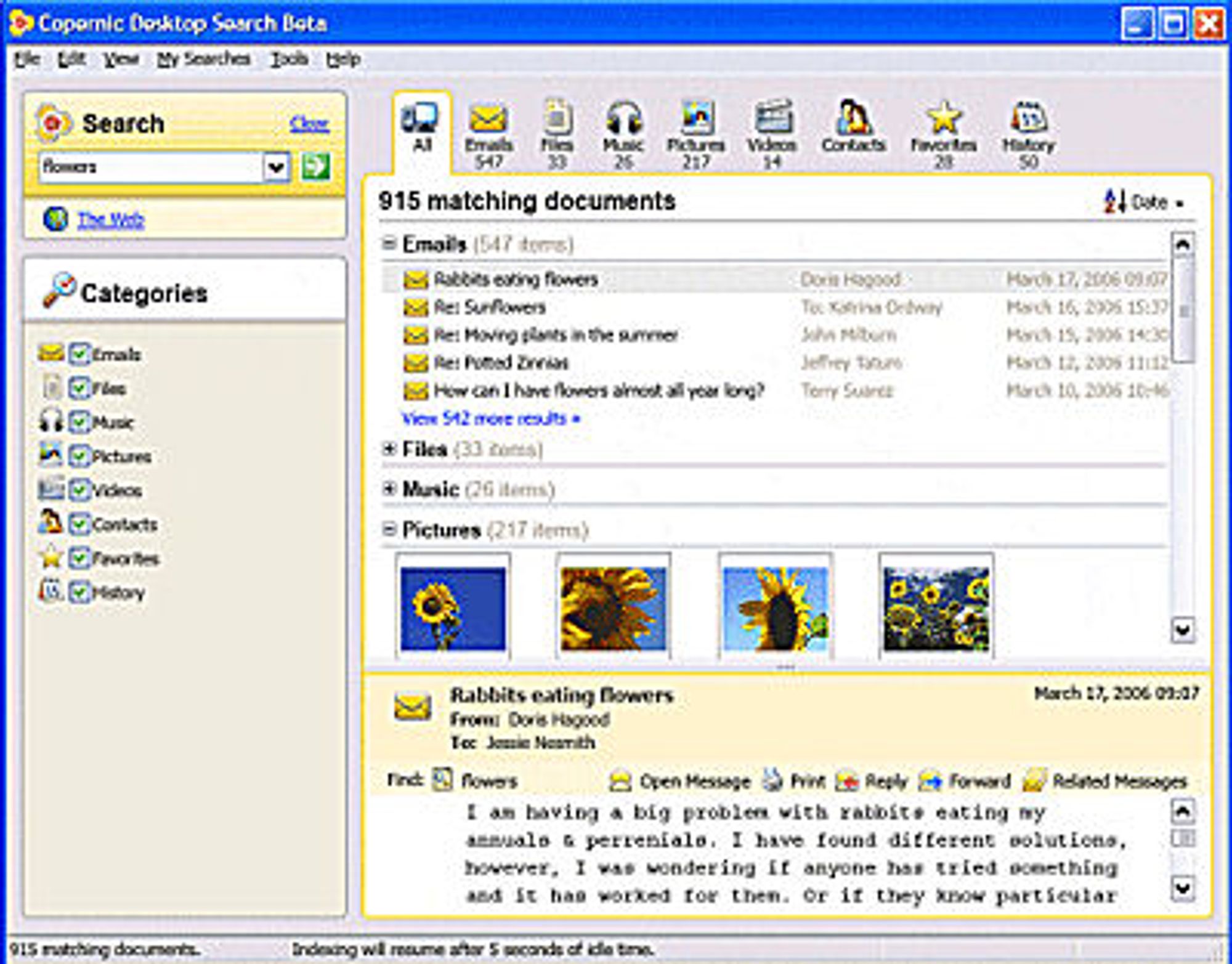Viewport: 1232px width, 964px height.
Task: Uncheck the Music category checkbox
Action: click(x=79, y=422)
